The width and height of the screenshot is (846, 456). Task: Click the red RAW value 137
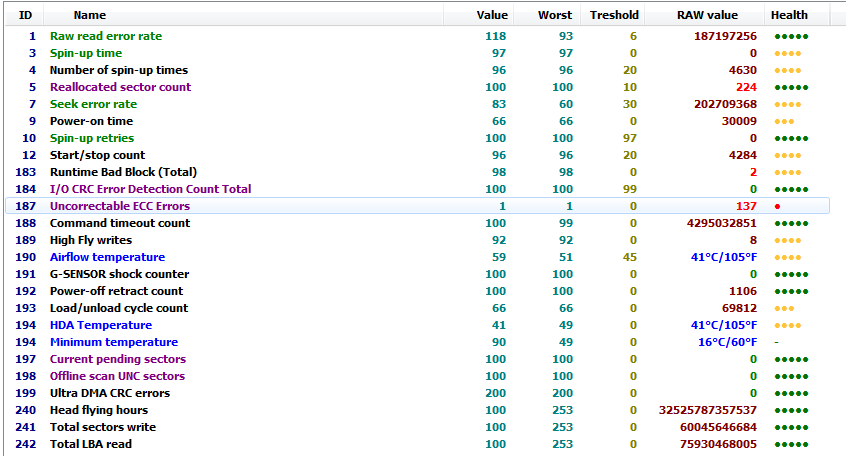click(746, 206)
